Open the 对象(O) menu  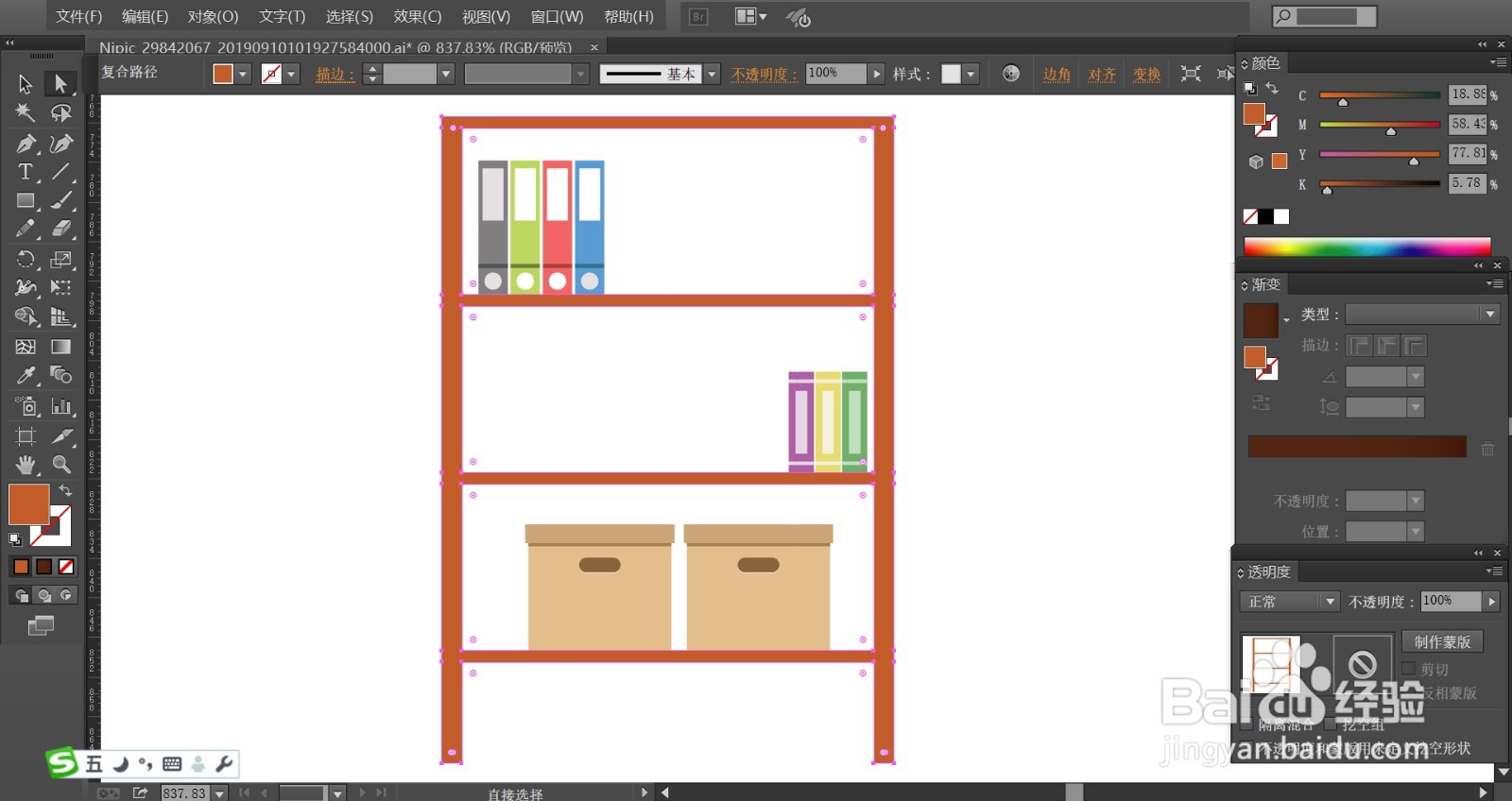click(x=213, y=16)
